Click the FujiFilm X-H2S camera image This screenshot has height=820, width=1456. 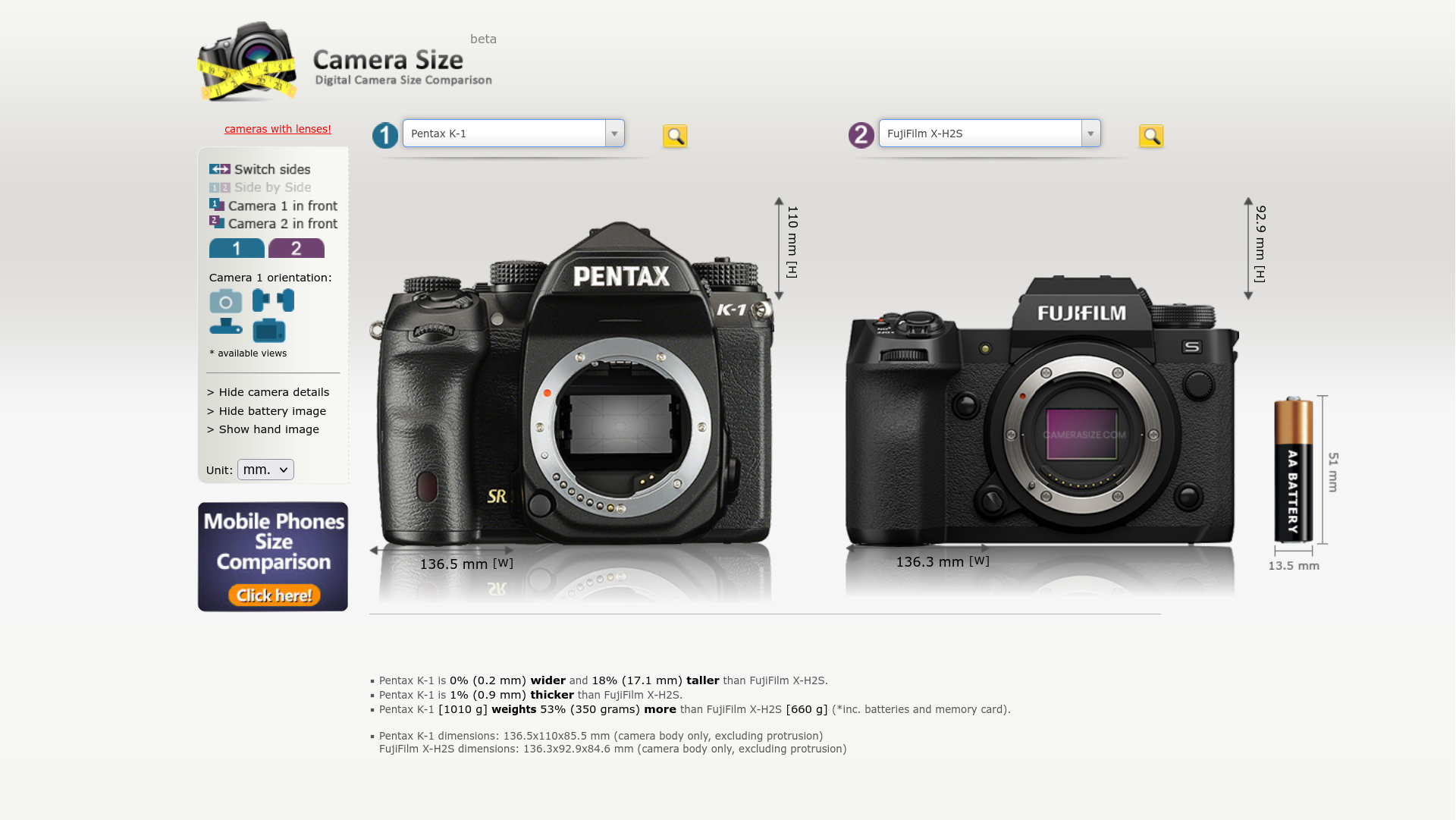coord(1042,410)
